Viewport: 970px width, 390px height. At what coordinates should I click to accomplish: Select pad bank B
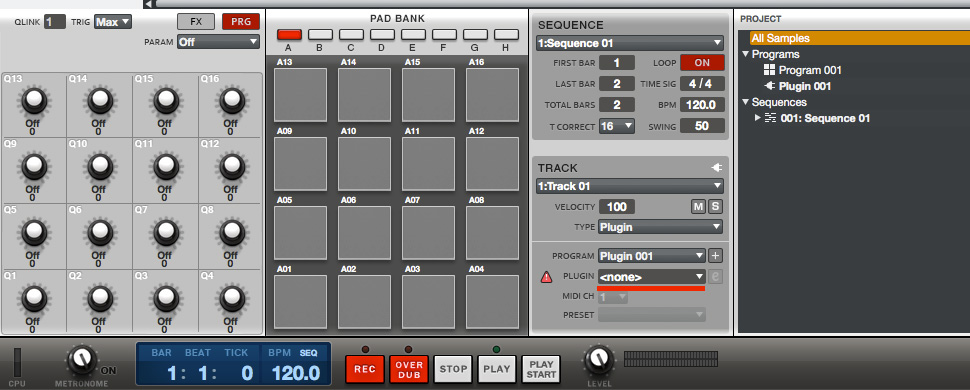(320, 35)
